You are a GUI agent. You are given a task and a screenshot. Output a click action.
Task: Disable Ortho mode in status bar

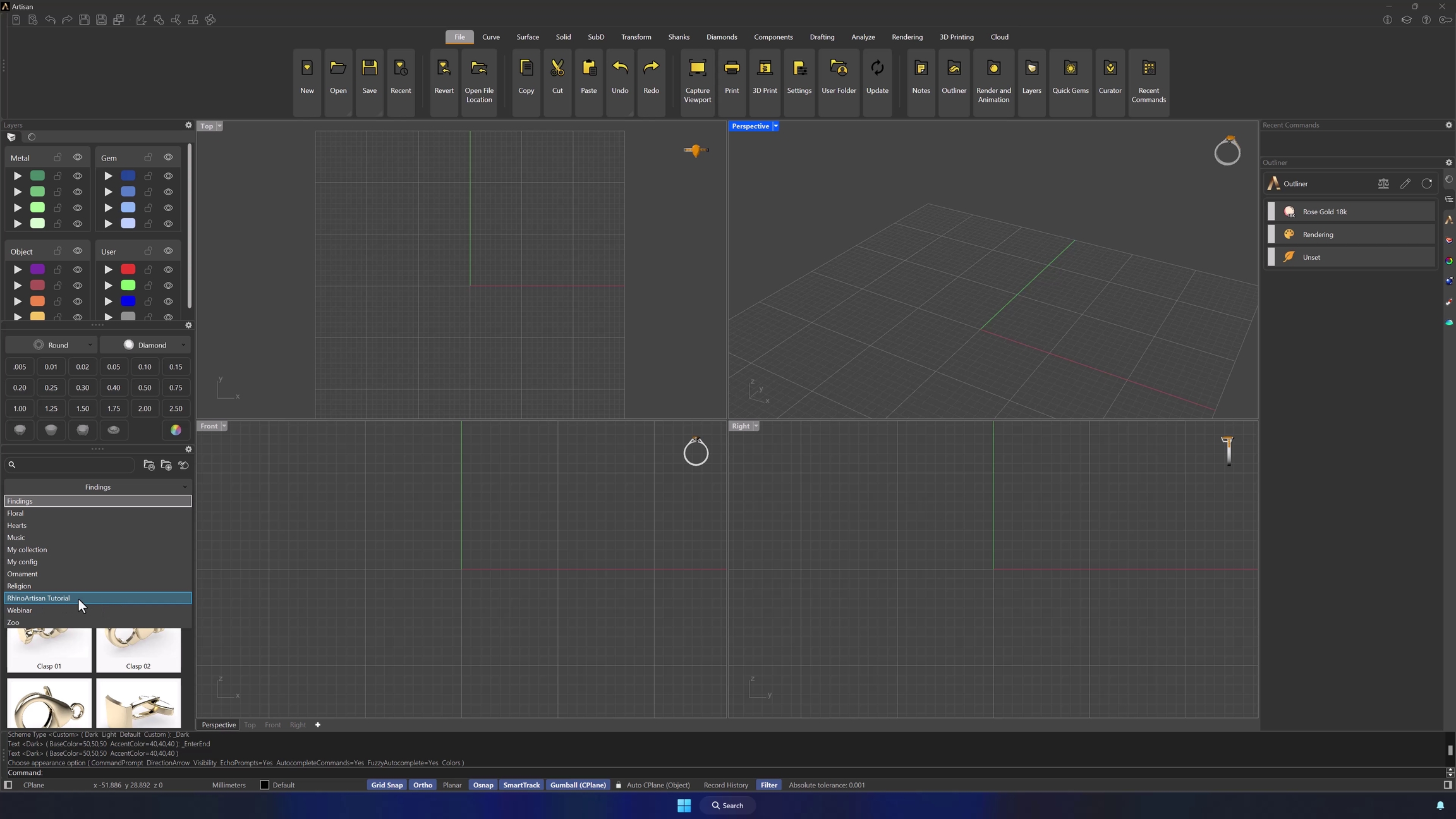tap(422, 785)
